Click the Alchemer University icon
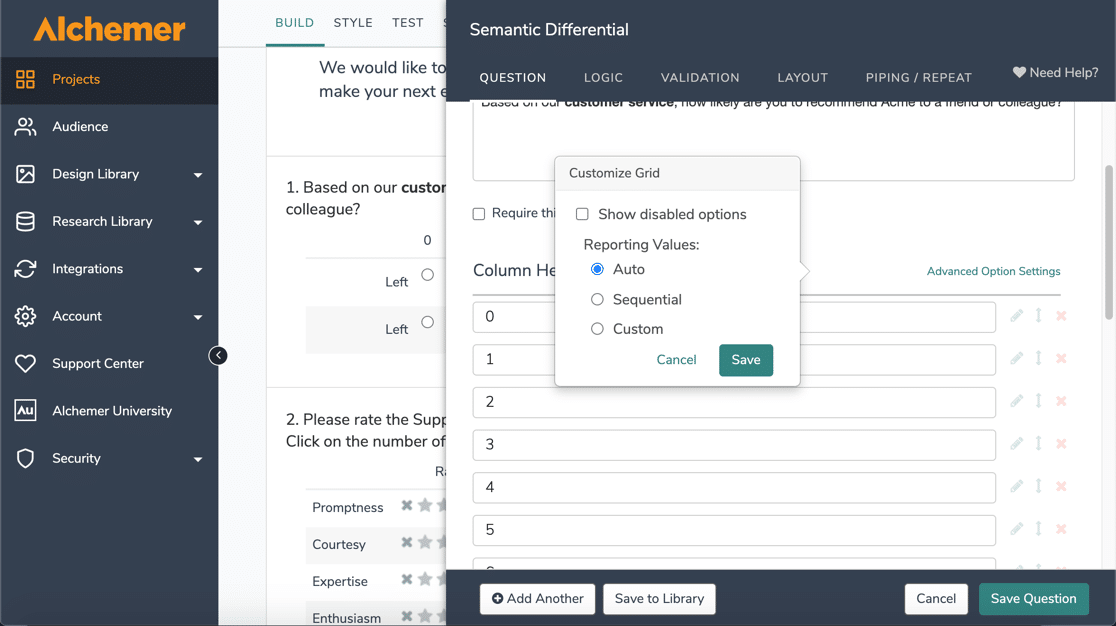Image resolution: width=1116 pixels, height=626 pixels. click(25, 411)
